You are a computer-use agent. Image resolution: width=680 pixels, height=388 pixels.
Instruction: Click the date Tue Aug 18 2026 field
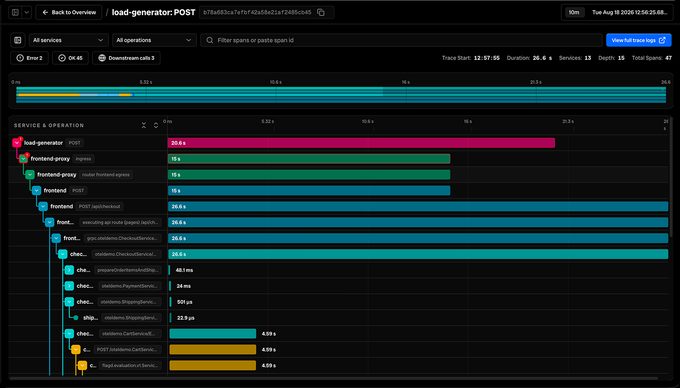tap(630, 13)
